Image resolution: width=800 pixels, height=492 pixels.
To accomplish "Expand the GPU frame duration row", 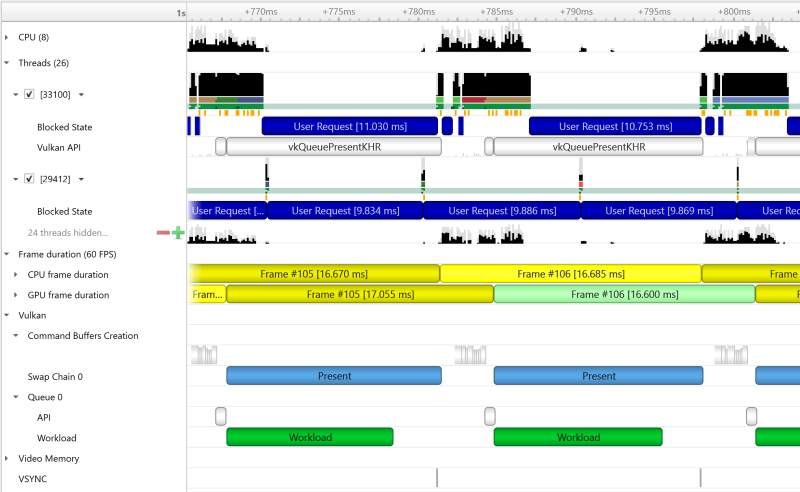I will pyautogui.click(x=15, y=295).
